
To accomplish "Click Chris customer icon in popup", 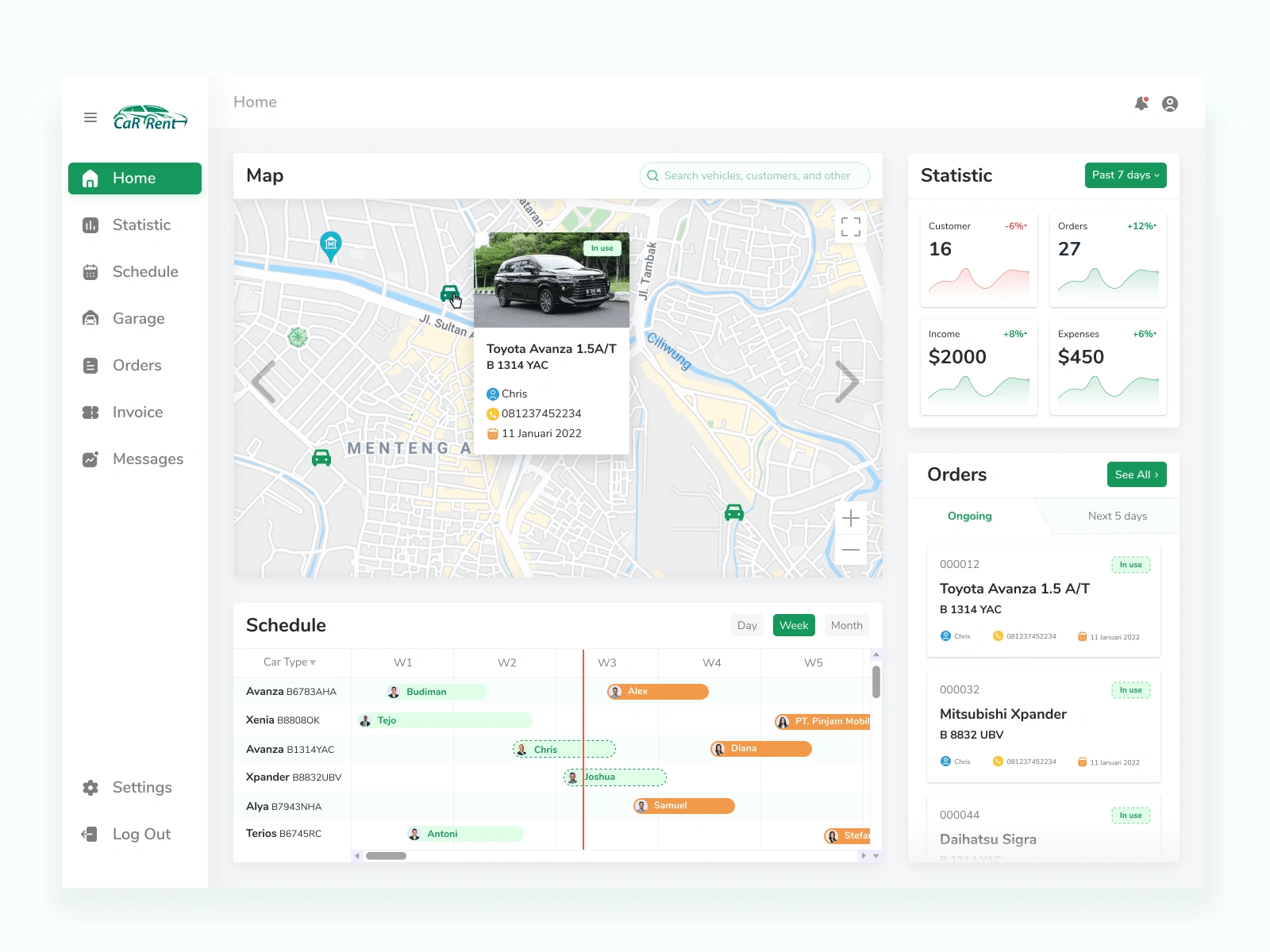I will click(x=492, y=393).
